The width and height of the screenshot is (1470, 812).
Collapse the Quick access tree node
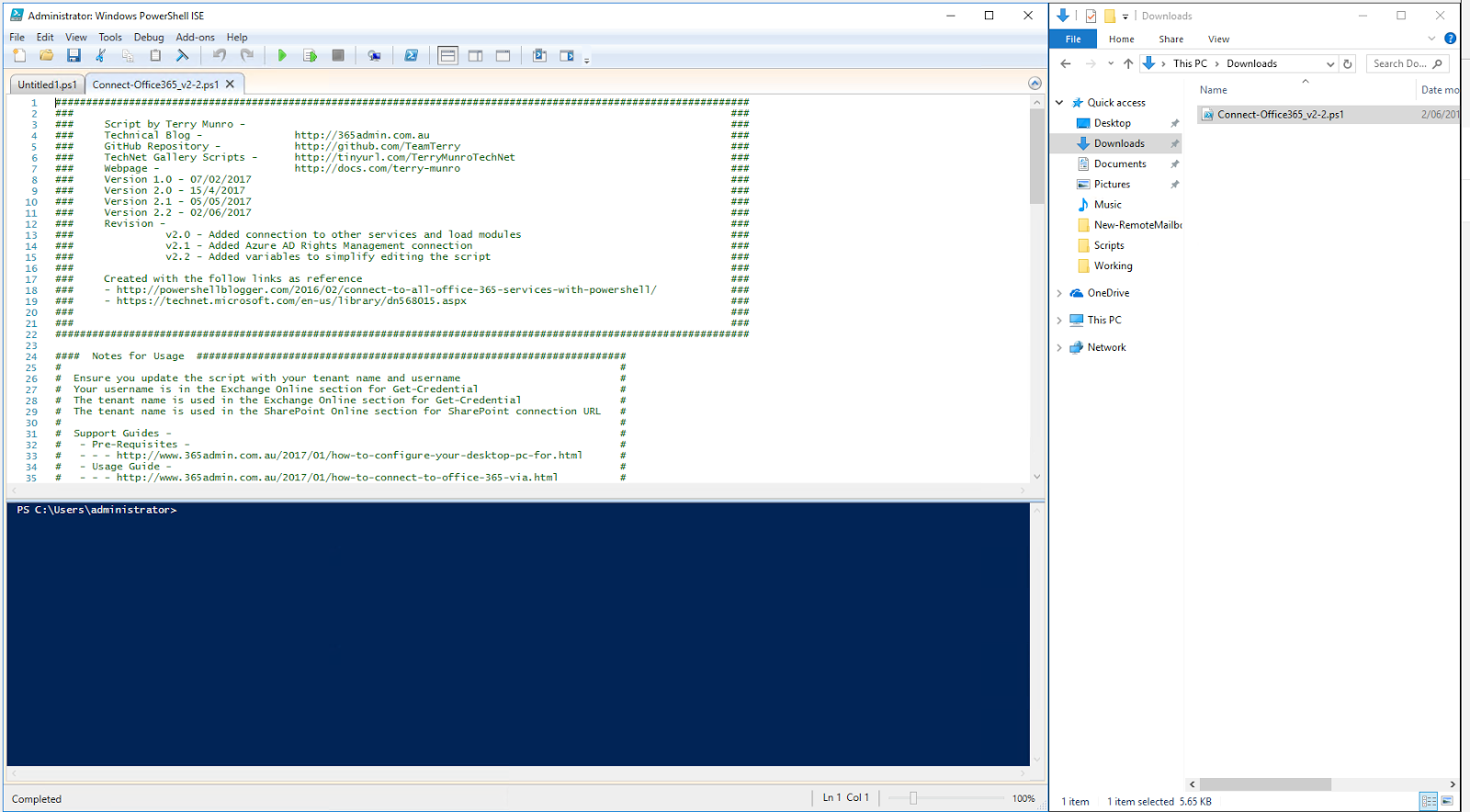[x=1059, y=103]
